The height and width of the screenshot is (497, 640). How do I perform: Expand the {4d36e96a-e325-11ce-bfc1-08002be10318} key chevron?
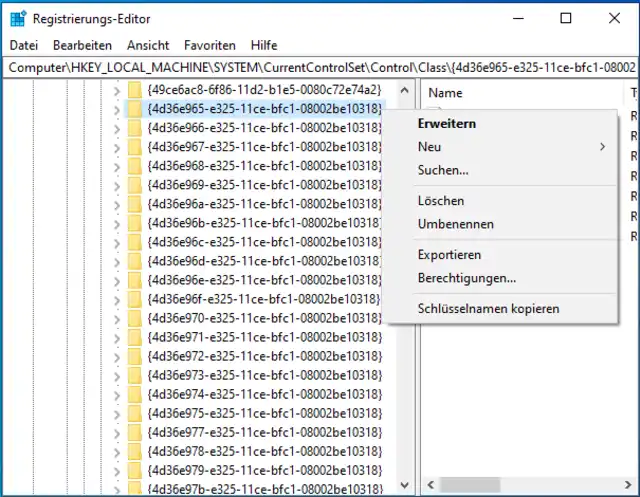(117, 205)
